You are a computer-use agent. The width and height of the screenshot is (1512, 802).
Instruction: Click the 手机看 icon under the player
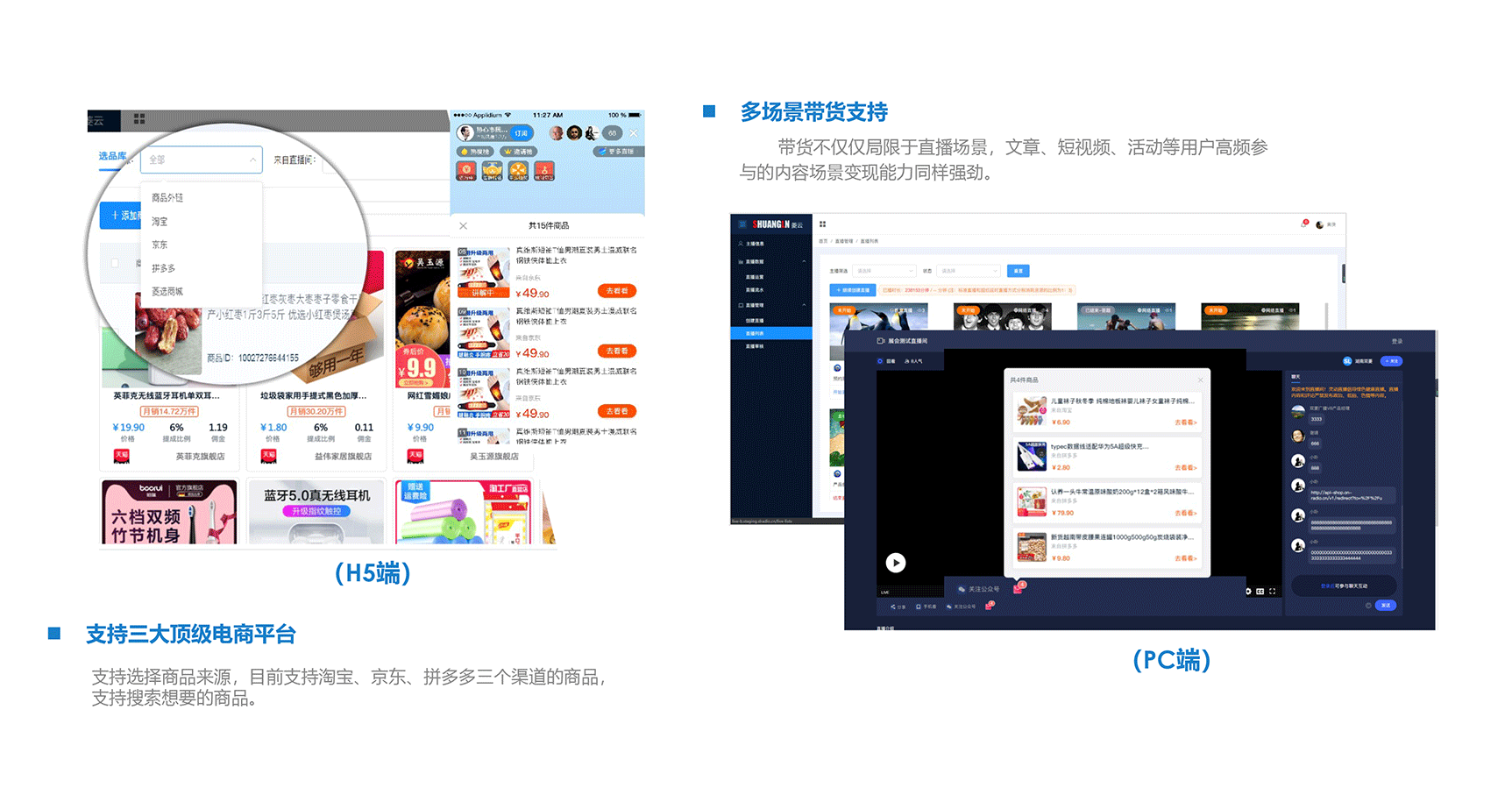[x=926, y=607]
